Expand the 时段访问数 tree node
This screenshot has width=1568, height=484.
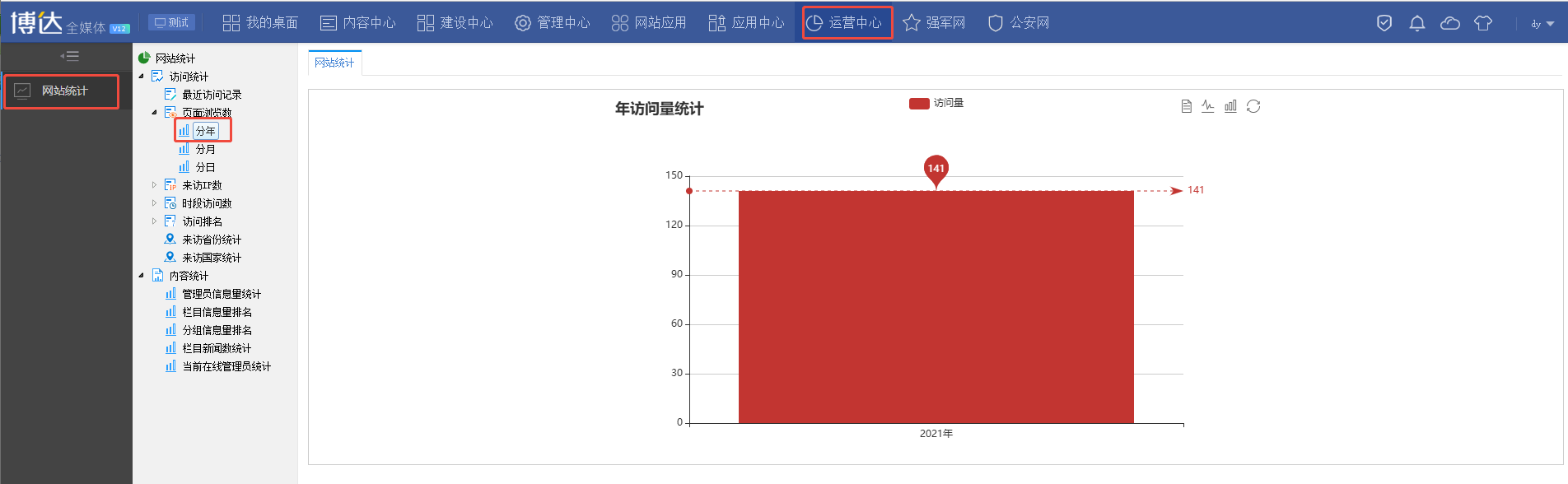pos(154,203)
